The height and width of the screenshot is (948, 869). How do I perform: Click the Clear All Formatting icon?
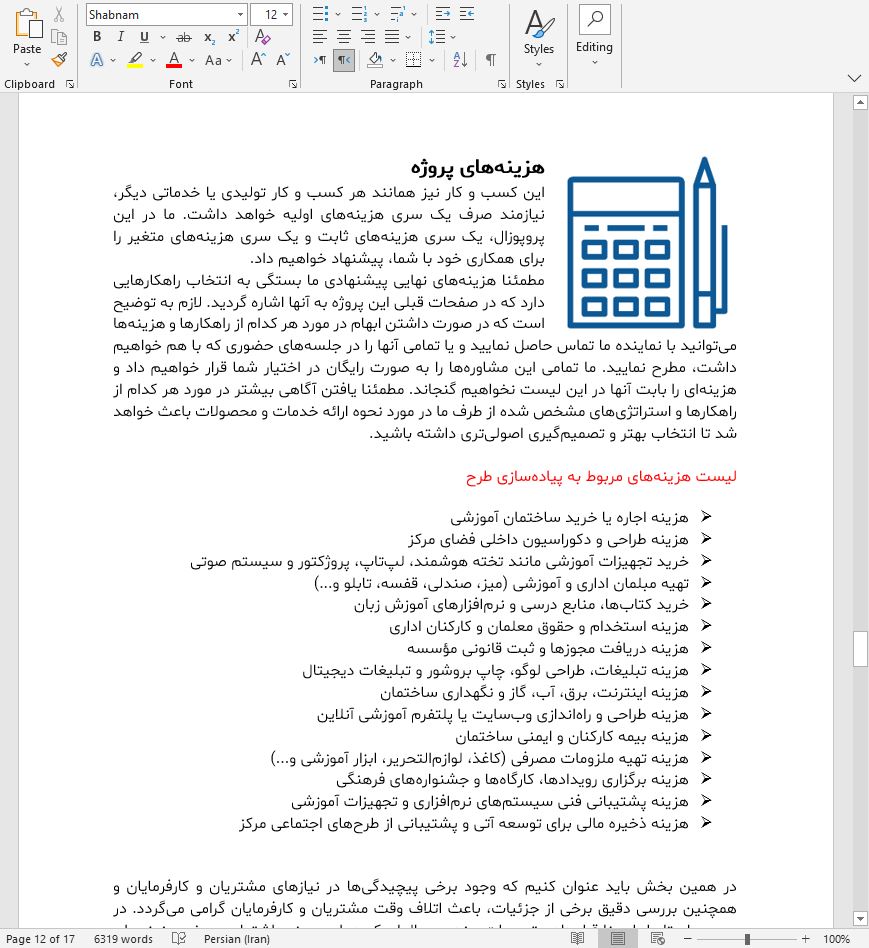point(263,37)
